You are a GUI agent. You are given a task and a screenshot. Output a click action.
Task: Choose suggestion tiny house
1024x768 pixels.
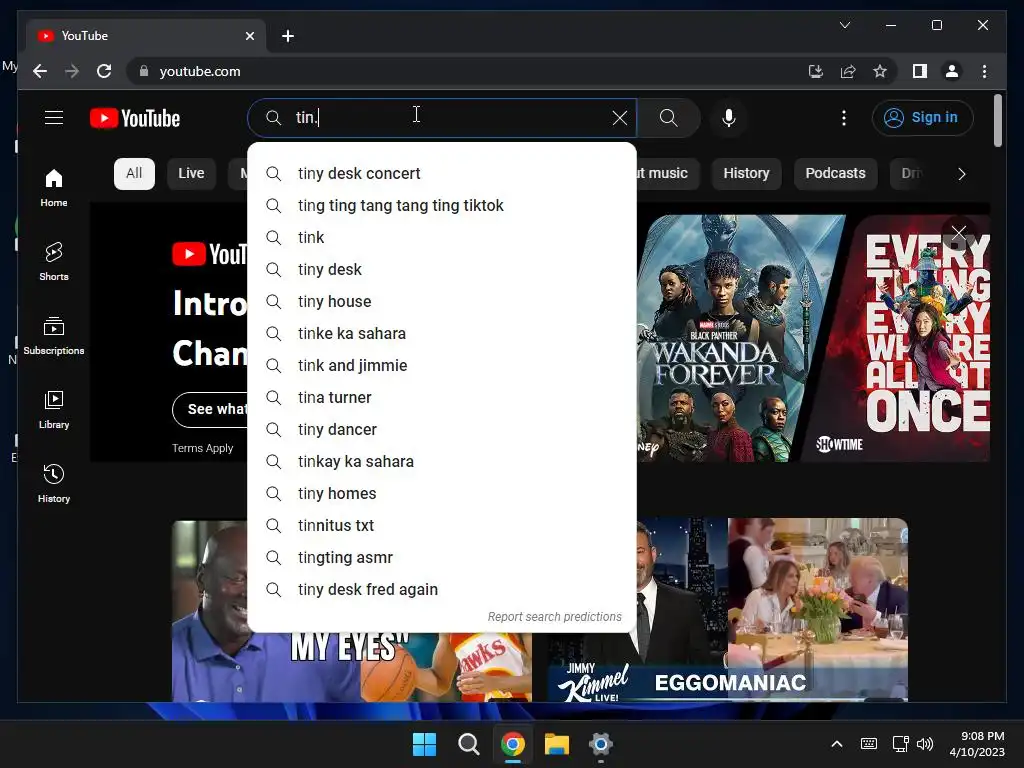442,301
